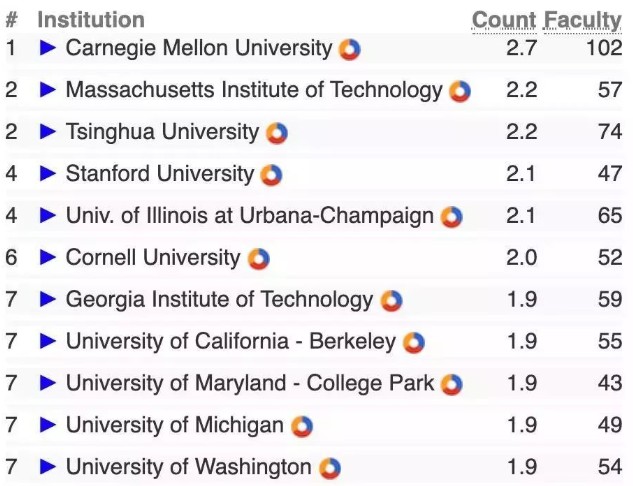Viewport: 633px width, 486px height.
Task: Open Carnegie Mellon University's pie chart icon
Action: point(350,50)
